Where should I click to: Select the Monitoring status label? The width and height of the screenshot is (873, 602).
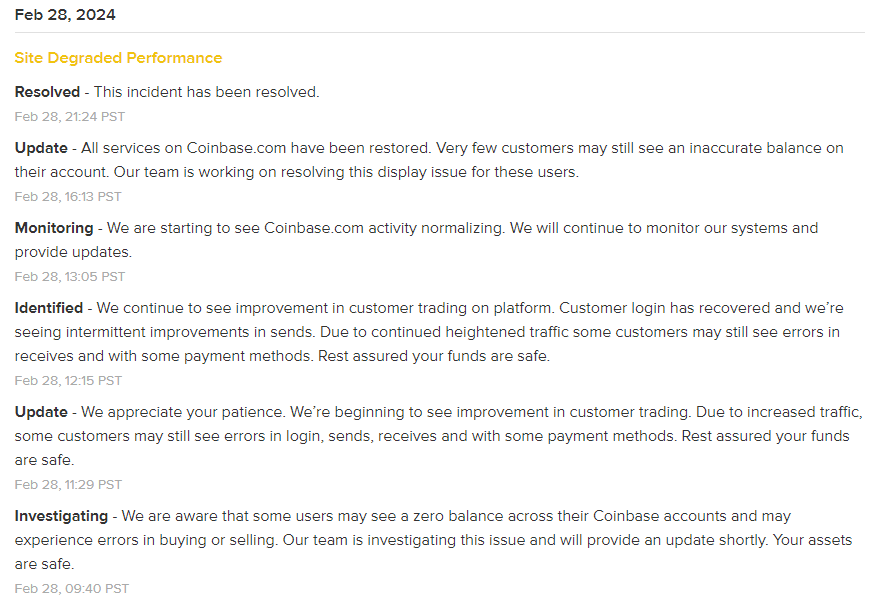[x=54, y=228]
